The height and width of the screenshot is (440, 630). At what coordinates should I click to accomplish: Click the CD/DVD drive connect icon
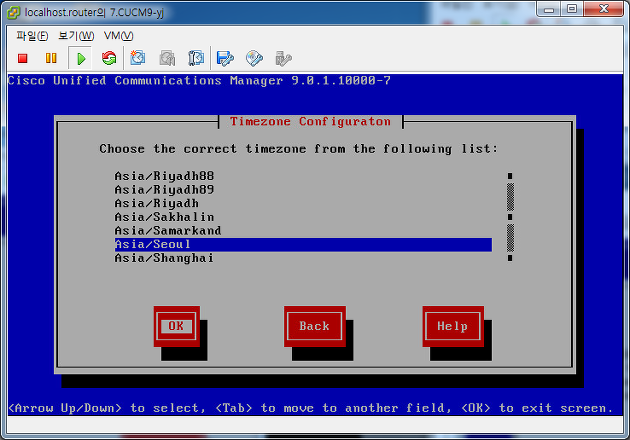pos(254,59)
